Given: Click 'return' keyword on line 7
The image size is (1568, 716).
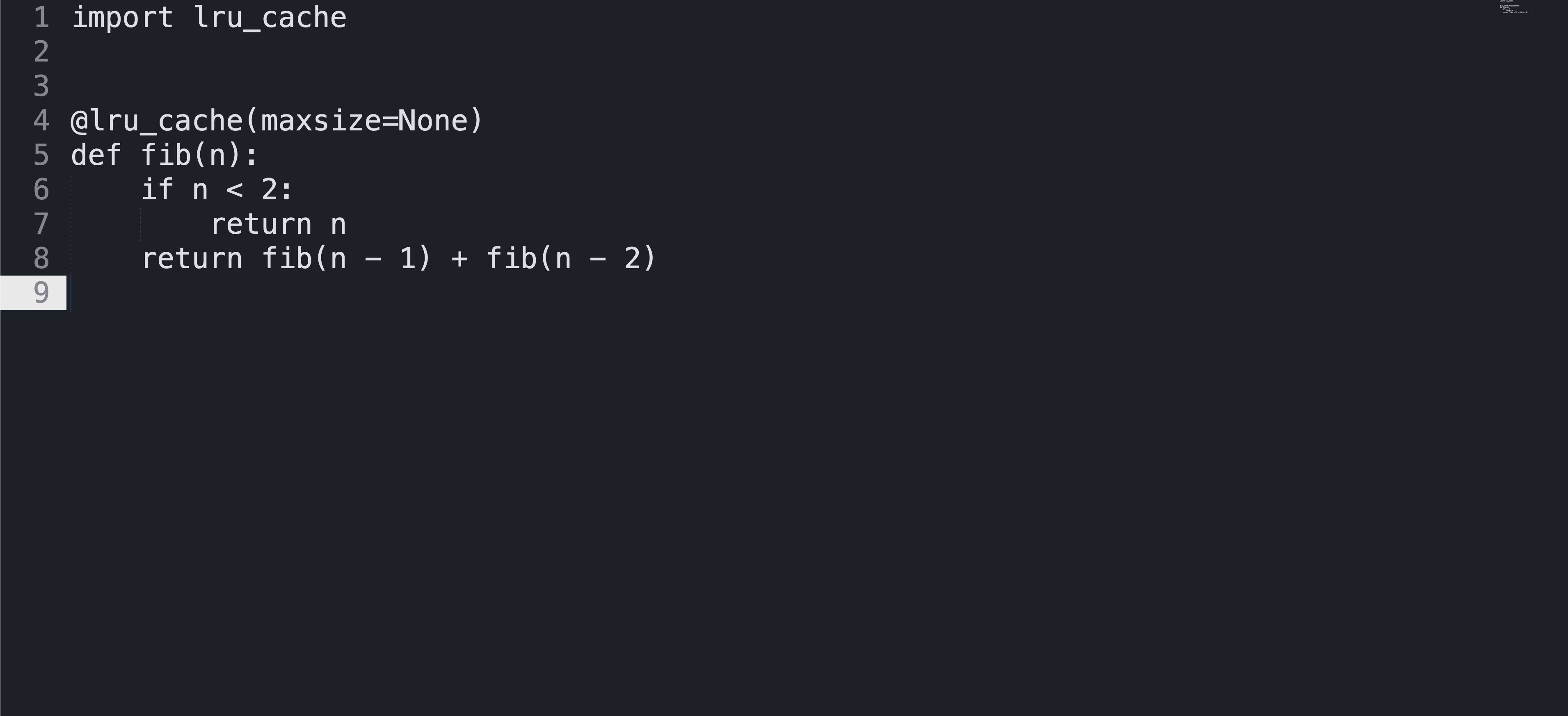Looking at the screenshot, I should click(261, 224).
